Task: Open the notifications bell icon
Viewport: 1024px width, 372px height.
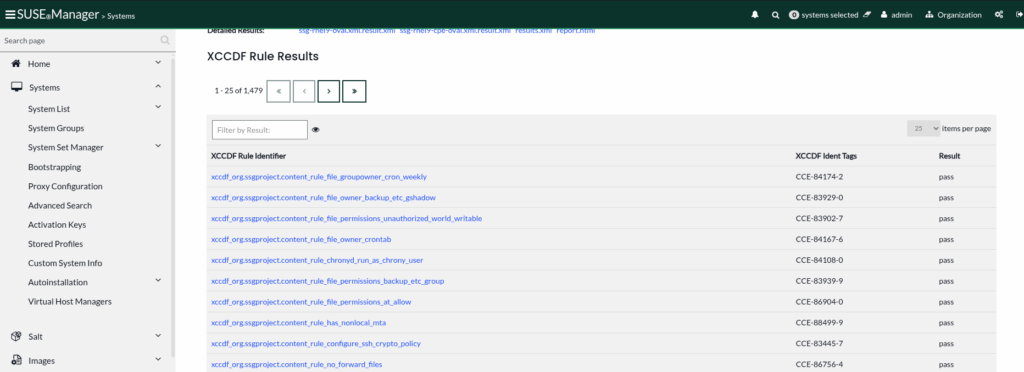Action: click(x=755, y=15)
